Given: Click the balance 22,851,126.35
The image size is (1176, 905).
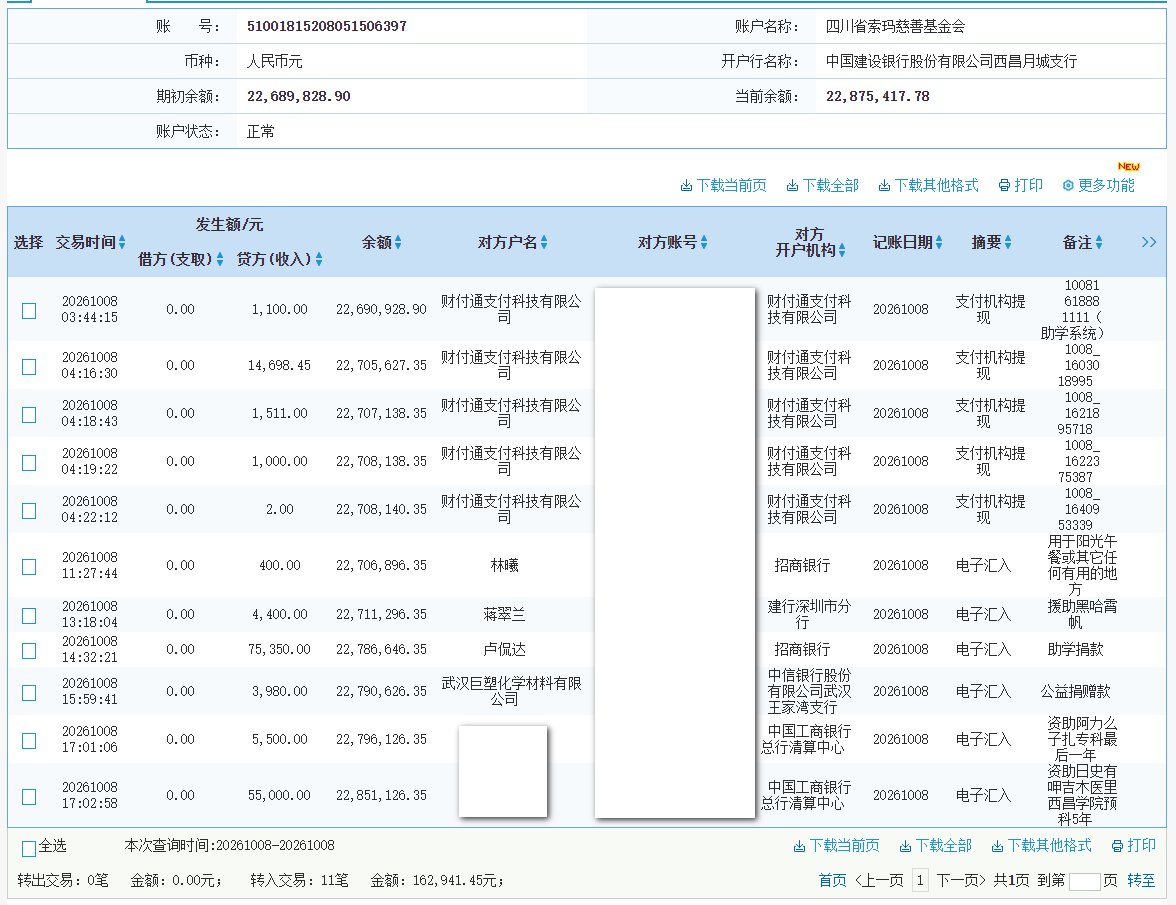Looking at the screenshot, I should pos(381,796).
